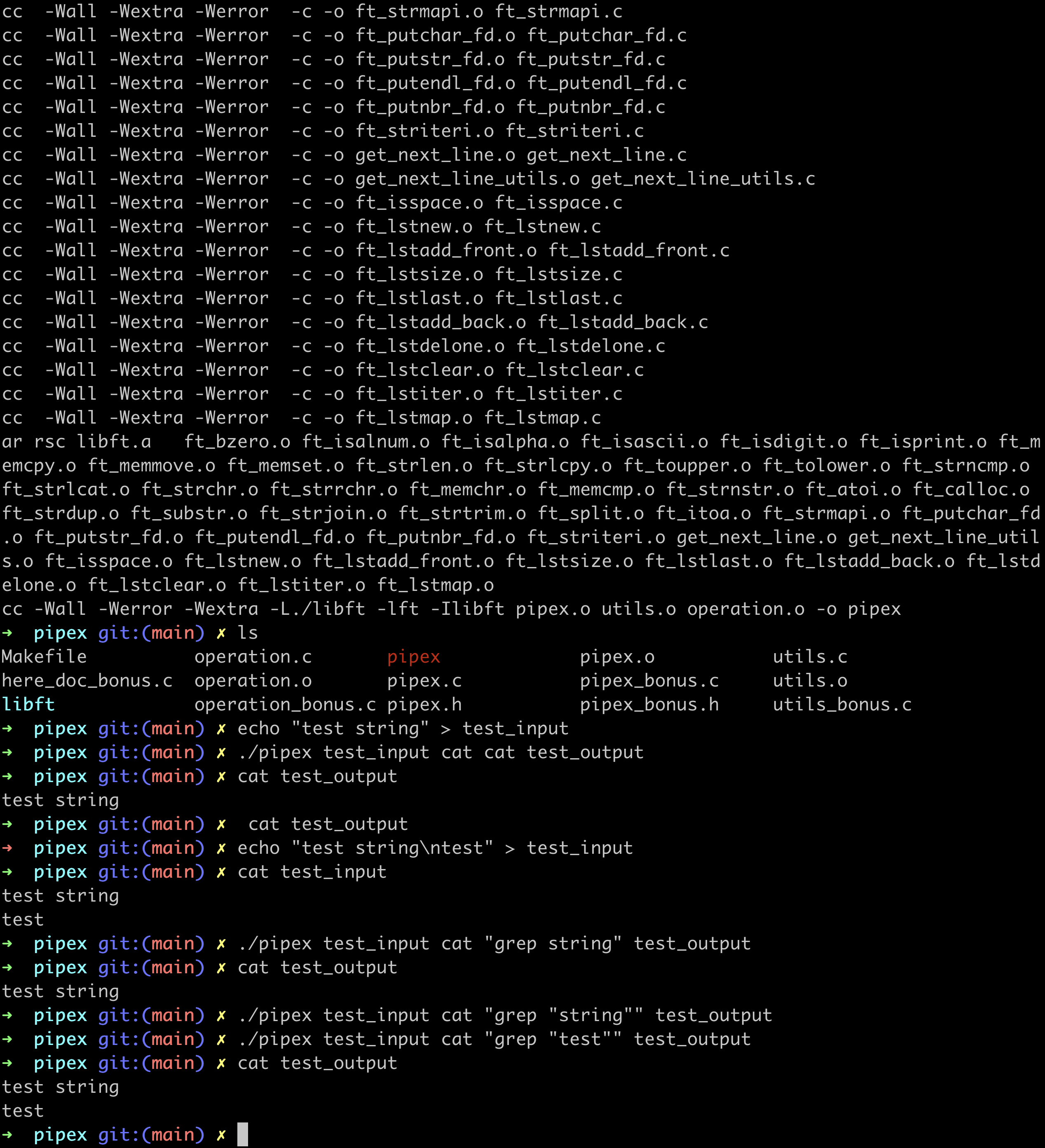Click pipex.h in the ls output

coord(424,704)
